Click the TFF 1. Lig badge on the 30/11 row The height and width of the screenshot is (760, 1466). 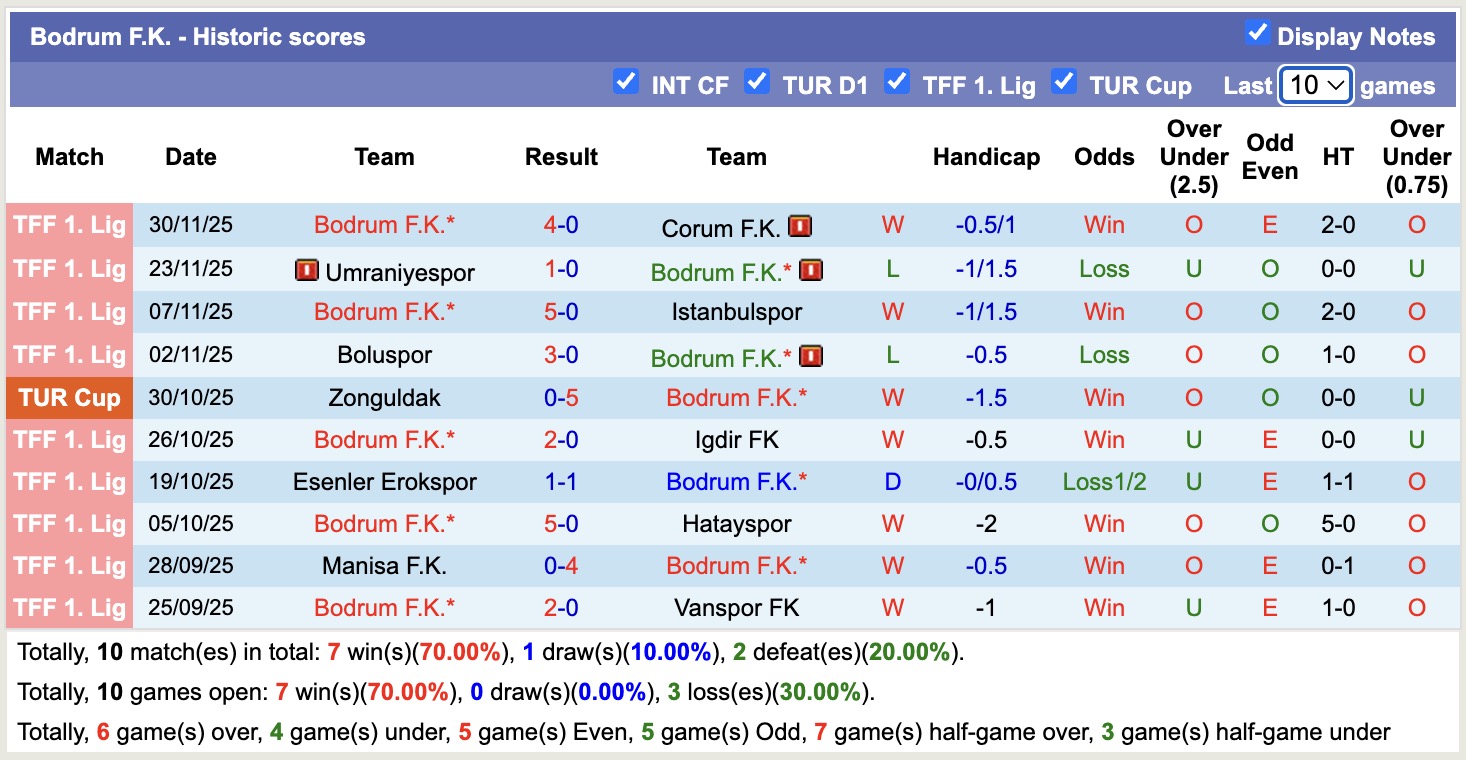[x=68, y=224]
